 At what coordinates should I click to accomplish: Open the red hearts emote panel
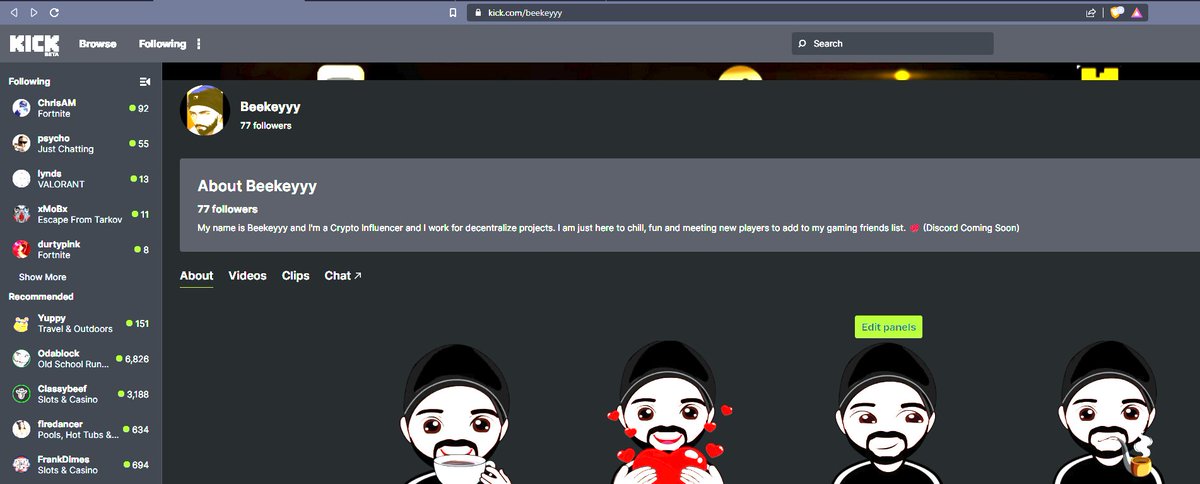670,412
